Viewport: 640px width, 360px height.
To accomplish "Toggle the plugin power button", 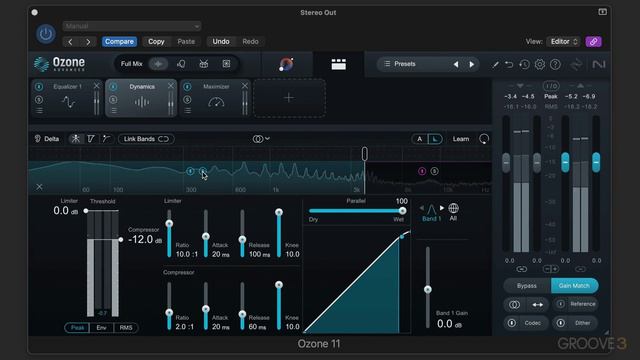I will (x=45, y=34).
